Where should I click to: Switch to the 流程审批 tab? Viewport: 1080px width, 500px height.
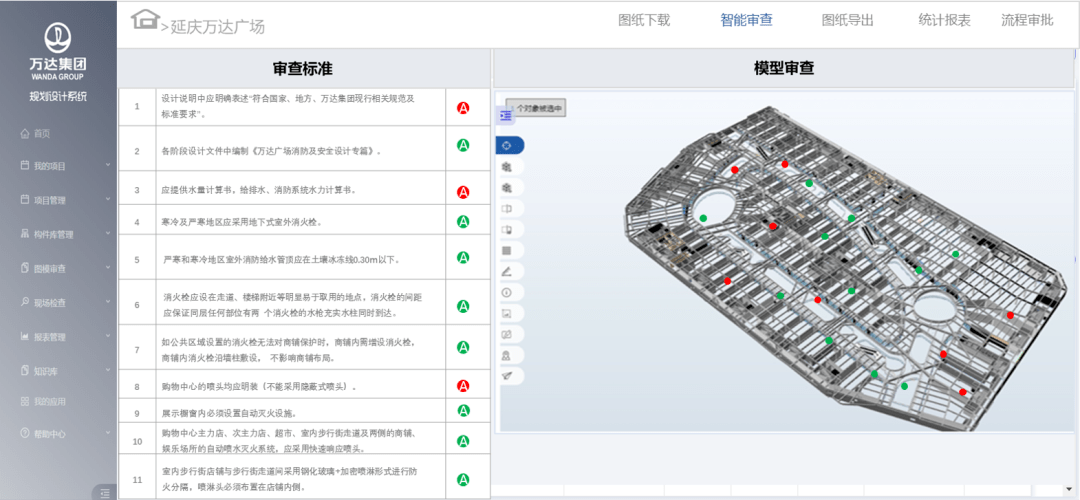[1027, 20]
